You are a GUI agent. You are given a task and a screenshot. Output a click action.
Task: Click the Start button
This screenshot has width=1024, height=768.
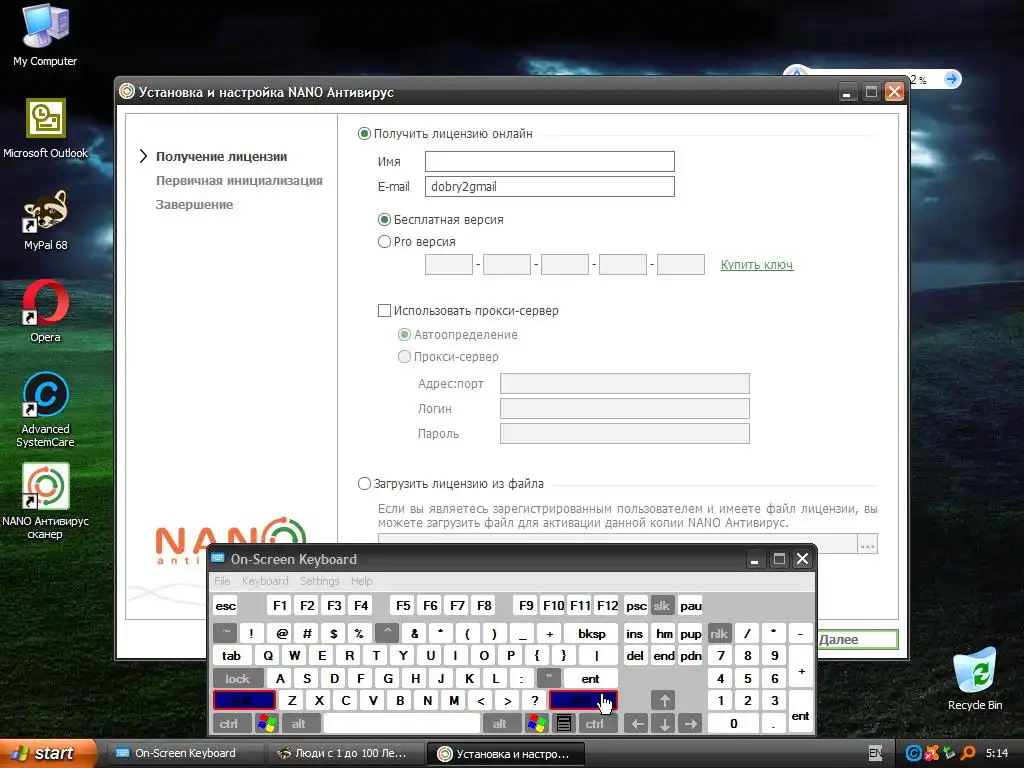[47, 754]
